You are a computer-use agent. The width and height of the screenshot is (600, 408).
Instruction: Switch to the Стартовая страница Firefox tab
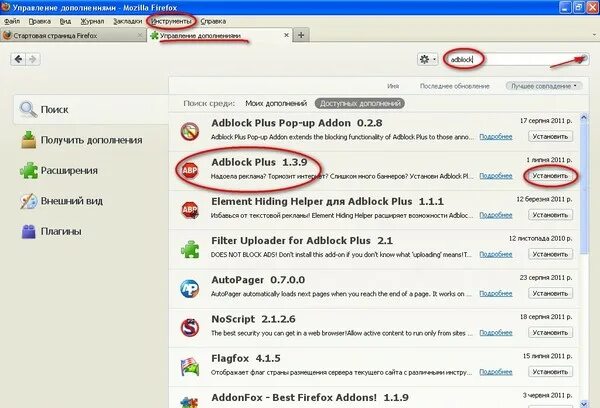(x=73, y=35)
